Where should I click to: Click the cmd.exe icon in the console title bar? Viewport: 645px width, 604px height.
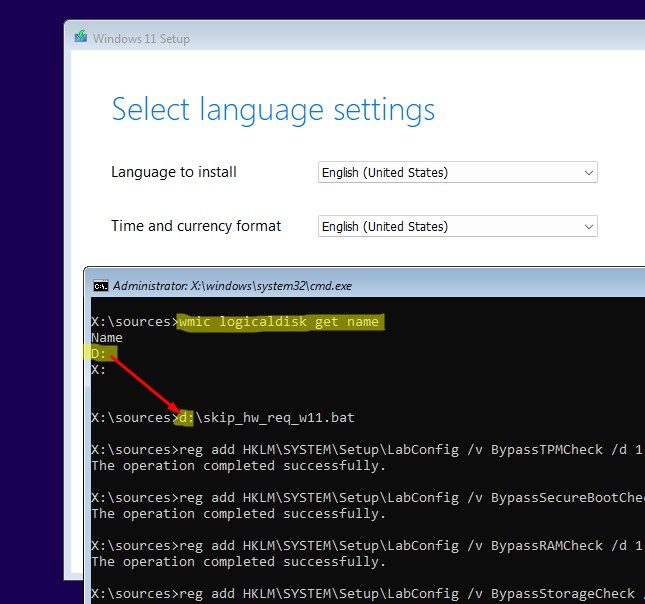pos(100,285)
